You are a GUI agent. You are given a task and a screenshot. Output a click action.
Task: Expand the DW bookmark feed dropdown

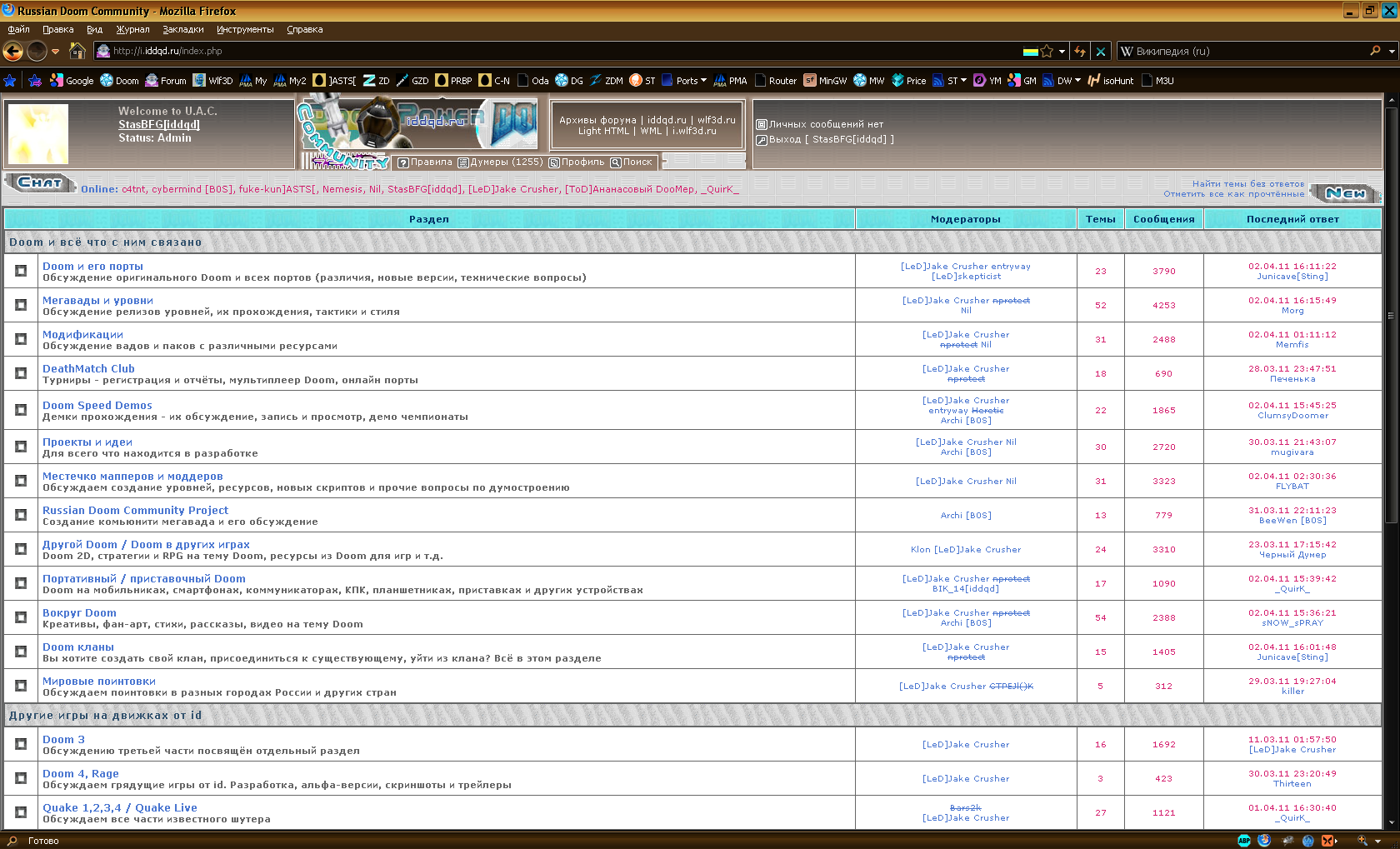pos(1077,81)
